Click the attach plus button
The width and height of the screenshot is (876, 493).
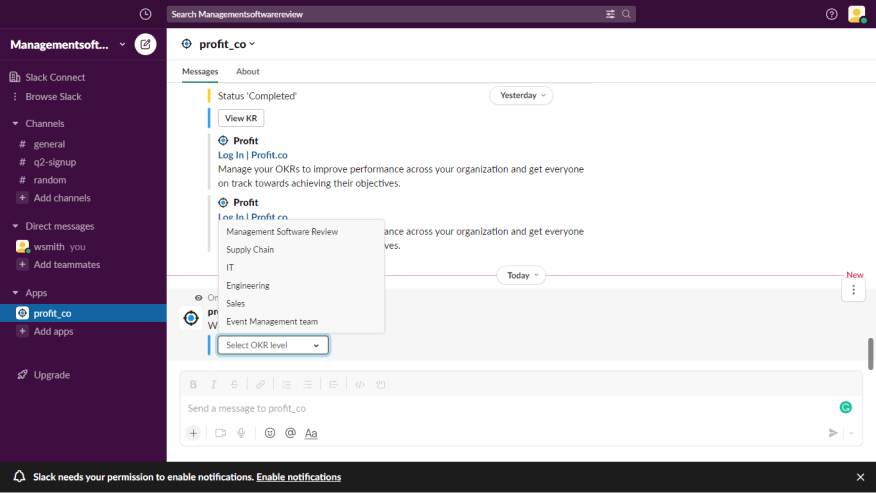tap(193, 433)
